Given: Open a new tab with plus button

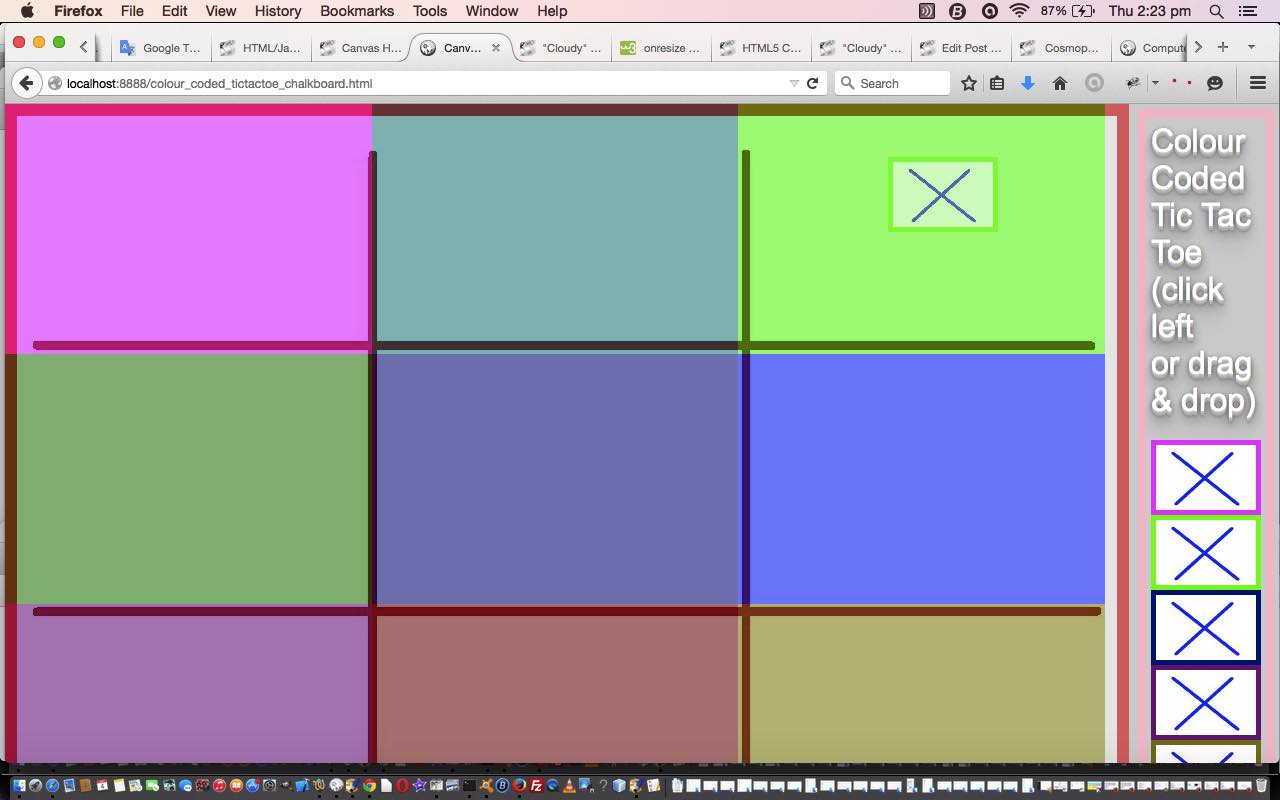Looking at the screenshot, I should pyautogui.click(x=1222, y=47).
